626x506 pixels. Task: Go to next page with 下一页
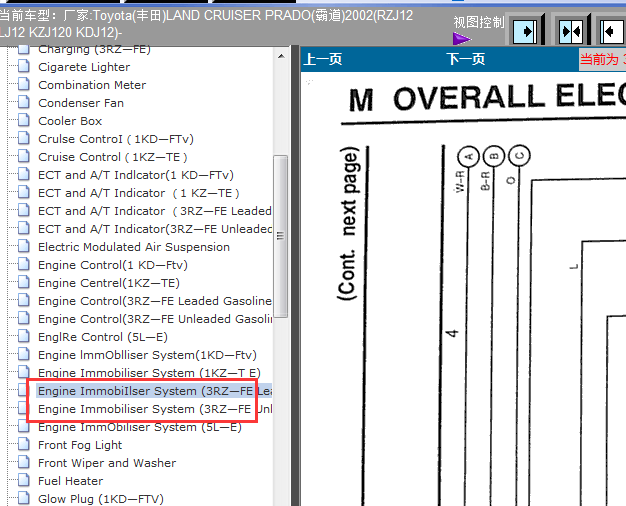(x=466, y=59)
